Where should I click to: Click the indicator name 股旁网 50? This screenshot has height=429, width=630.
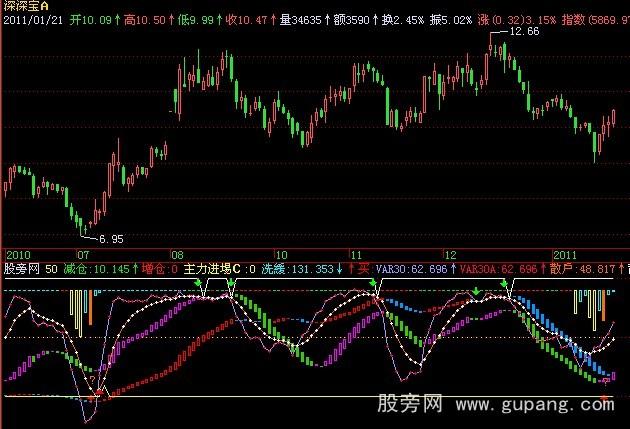31,269
